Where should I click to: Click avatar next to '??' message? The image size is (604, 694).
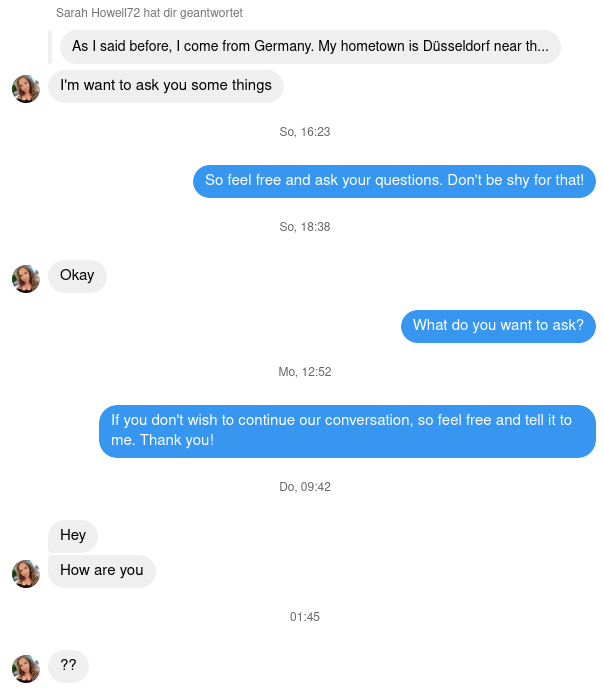(x=26, y=669)
